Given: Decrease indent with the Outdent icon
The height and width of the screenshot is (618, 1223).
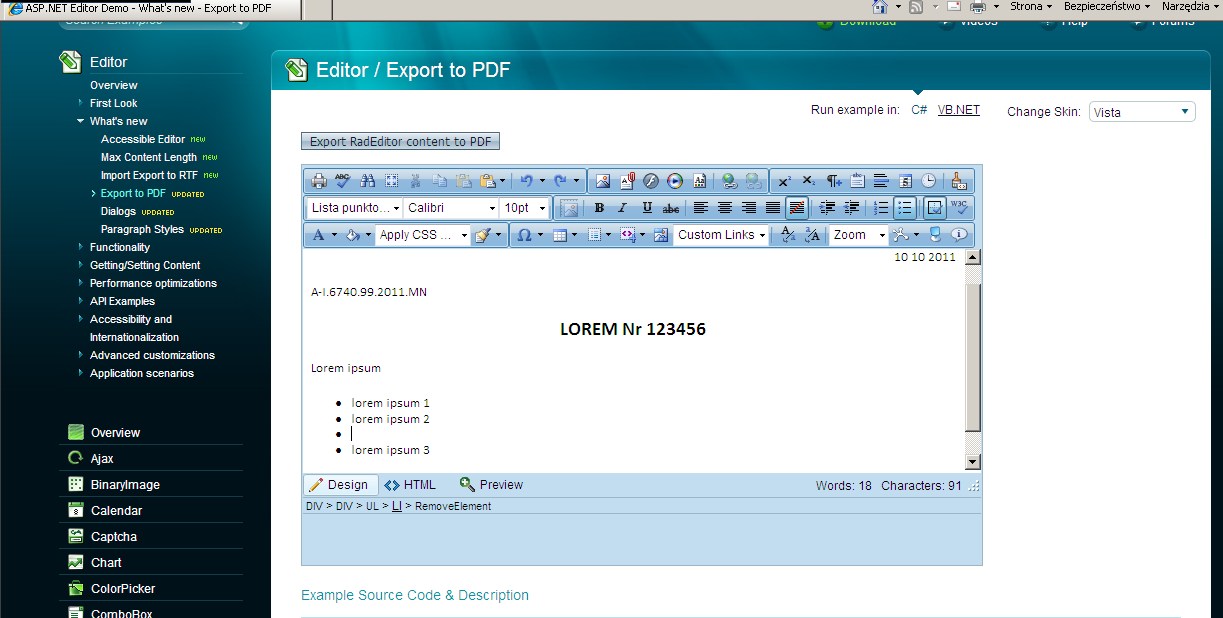Looking at the screenshot, I should coord(852,208).
